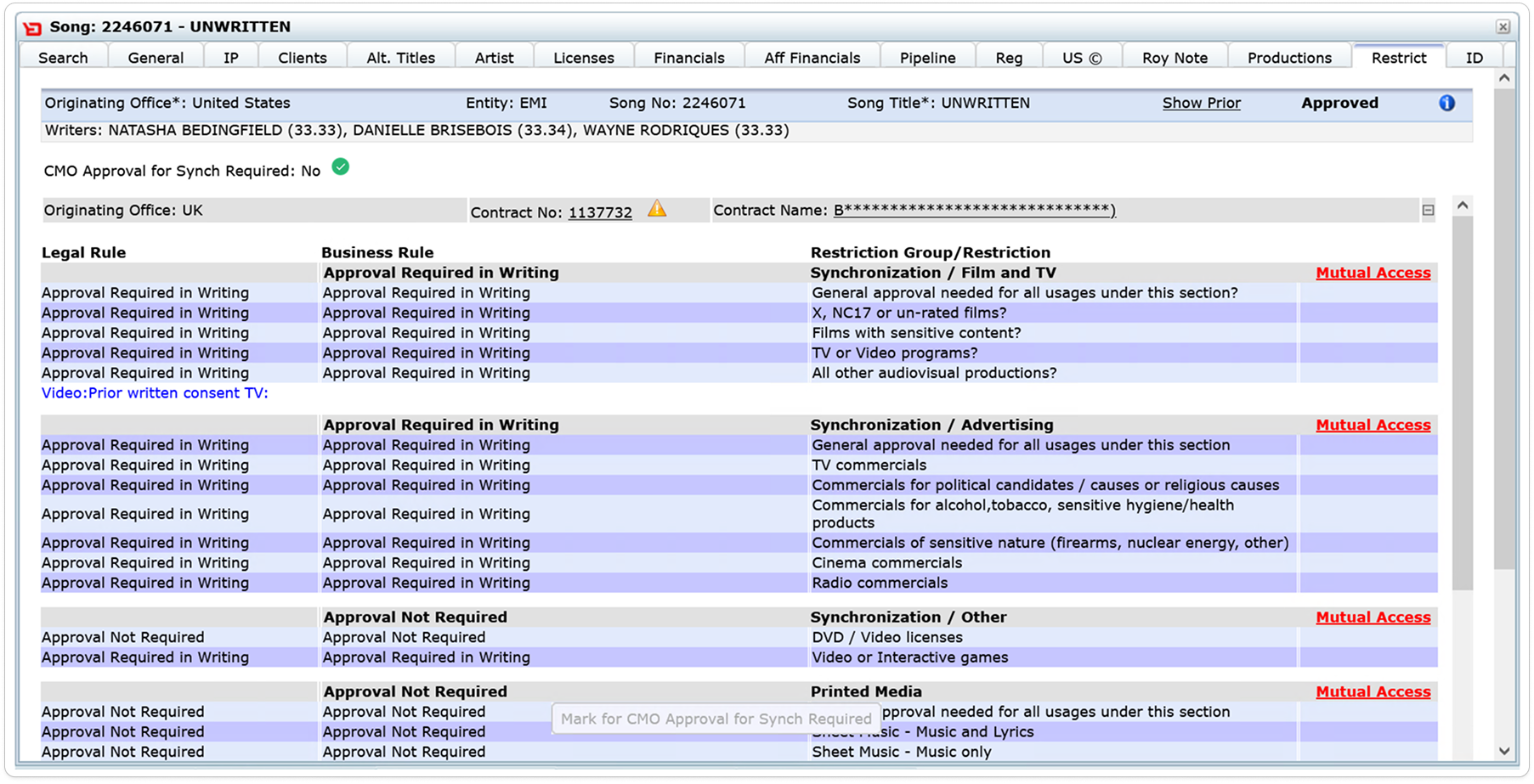1534x784 pixels.
Task: Click the Show Prior link
Action: coord(1202,103)
